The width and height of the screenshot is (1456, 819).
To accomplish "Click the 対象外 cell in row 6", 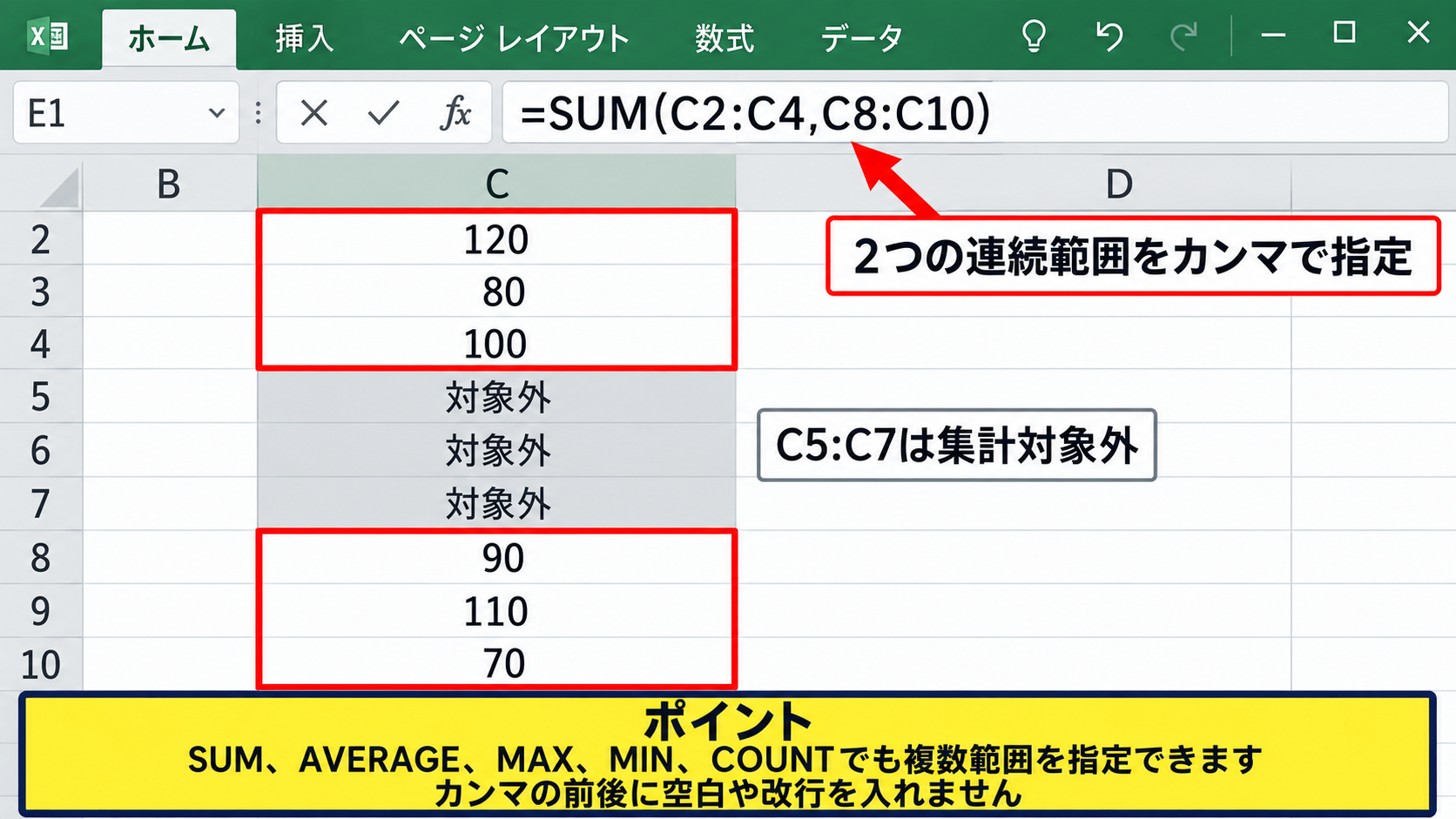I will click(x=496, y=450).
